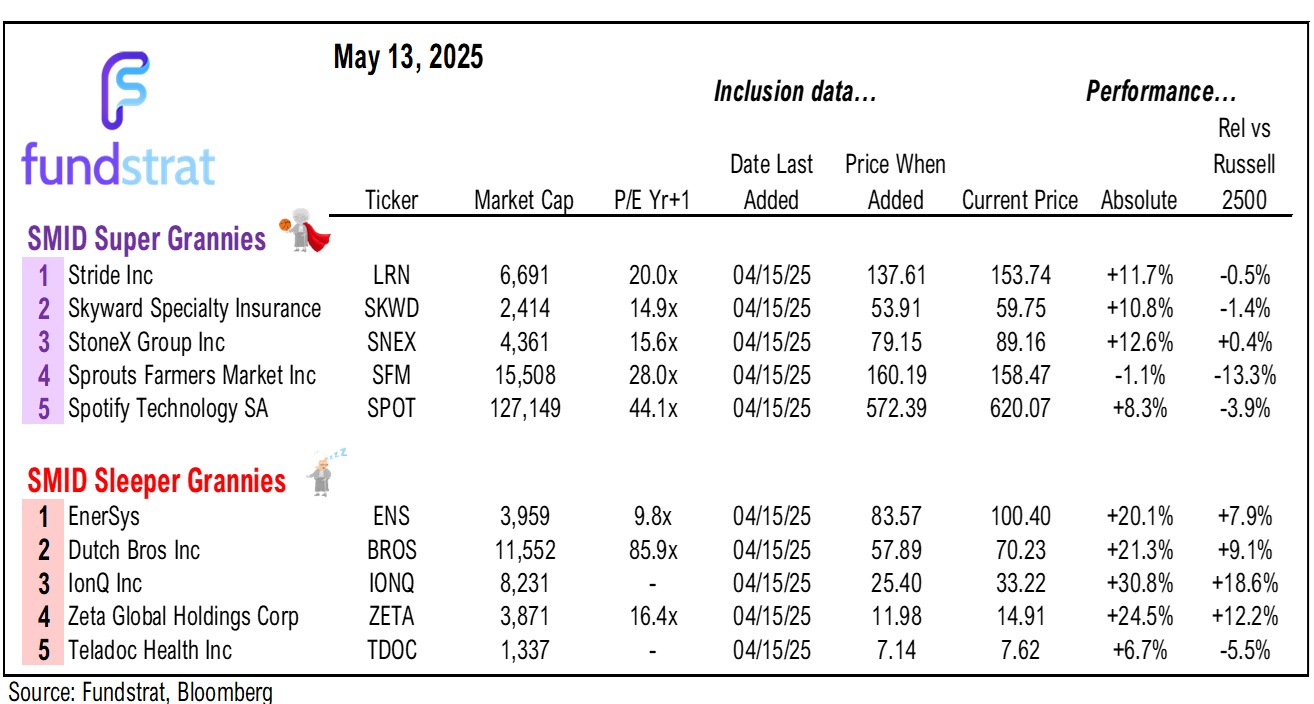1314x704 pixels.
Task: Select Dutch Bros Inc company name
Action: 134,551
